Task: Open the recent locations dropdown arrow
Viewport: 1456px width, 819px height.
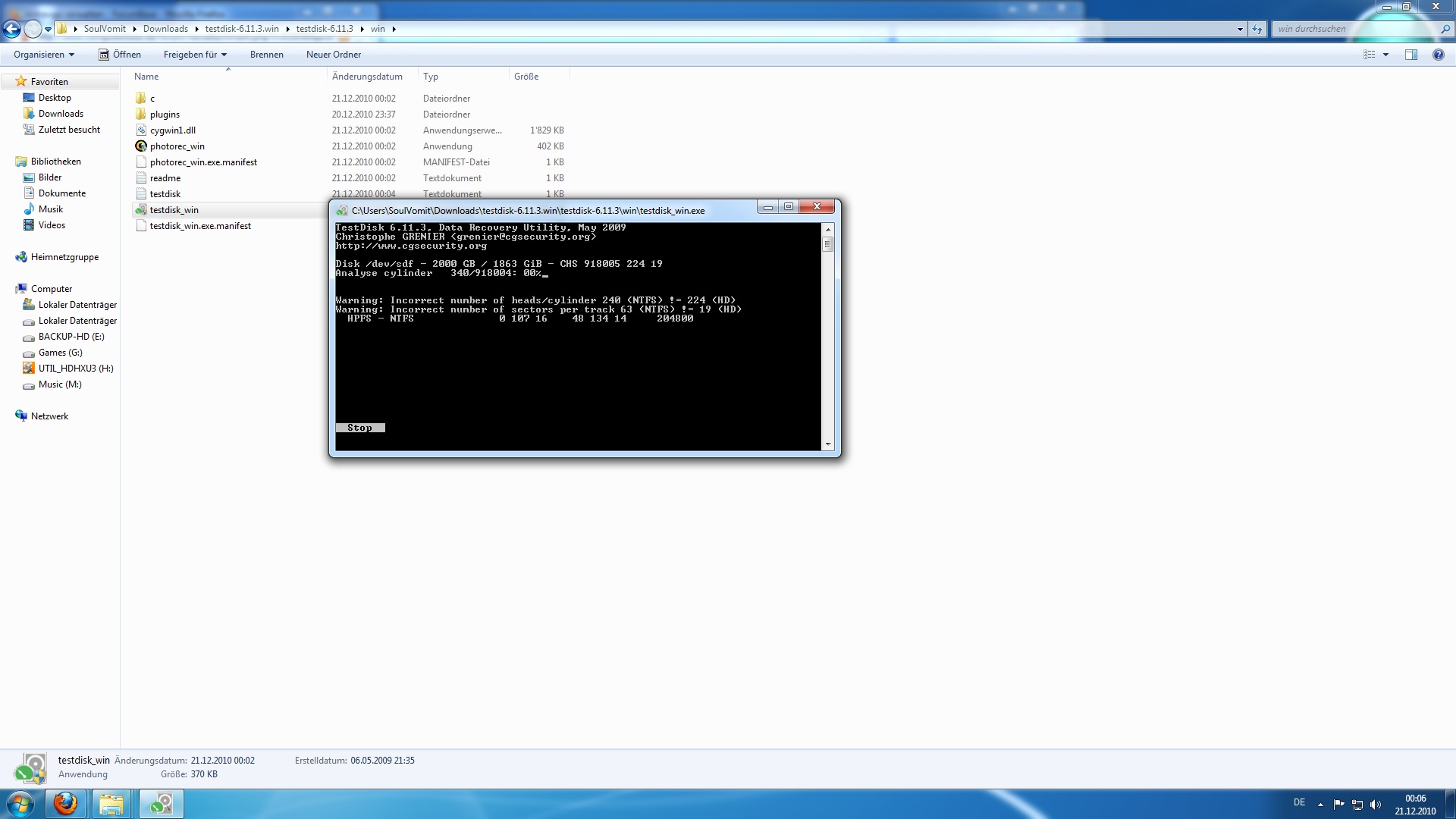Action: click(48, 30)
